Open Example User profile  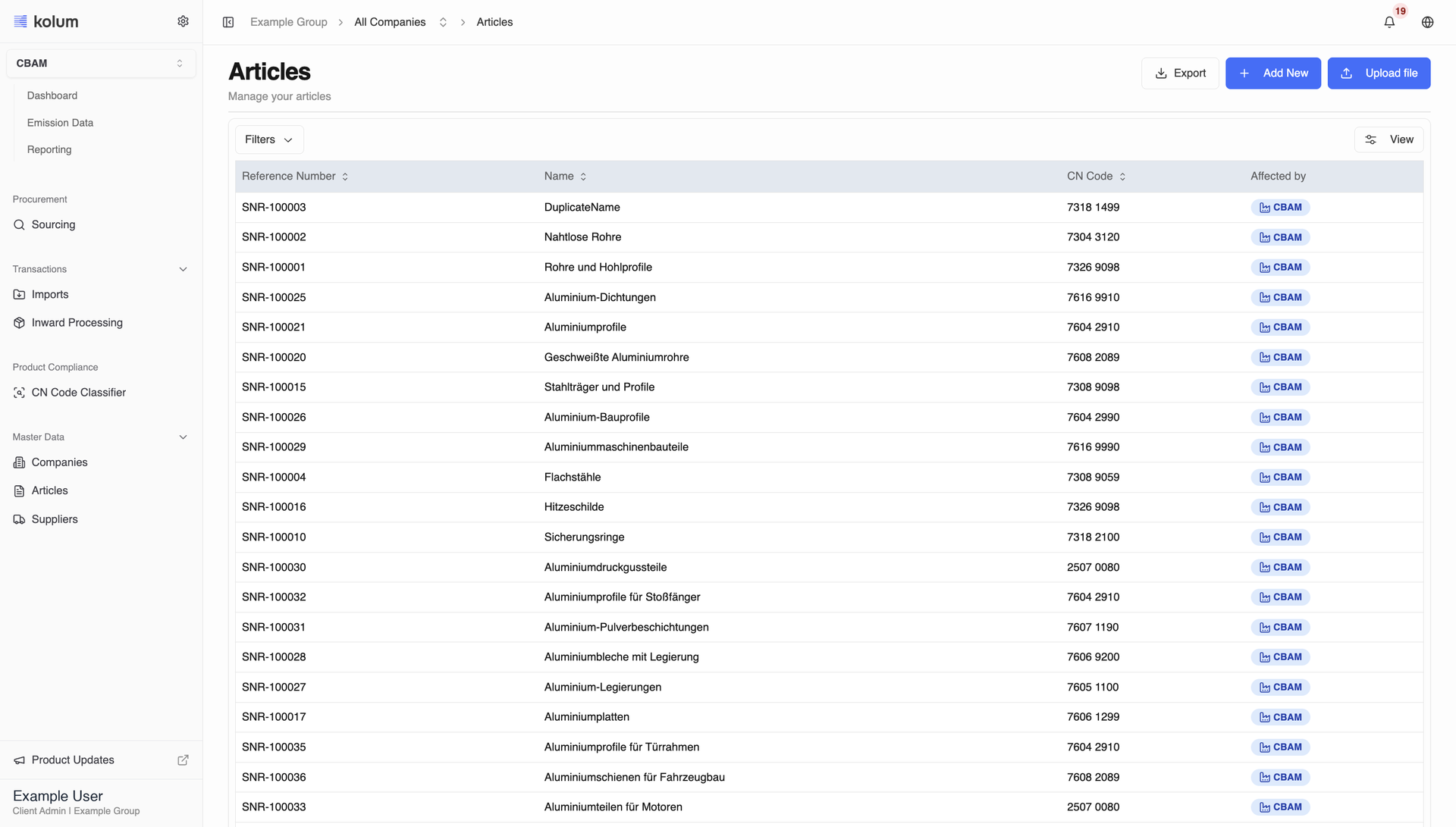click(x=76, y=802)
